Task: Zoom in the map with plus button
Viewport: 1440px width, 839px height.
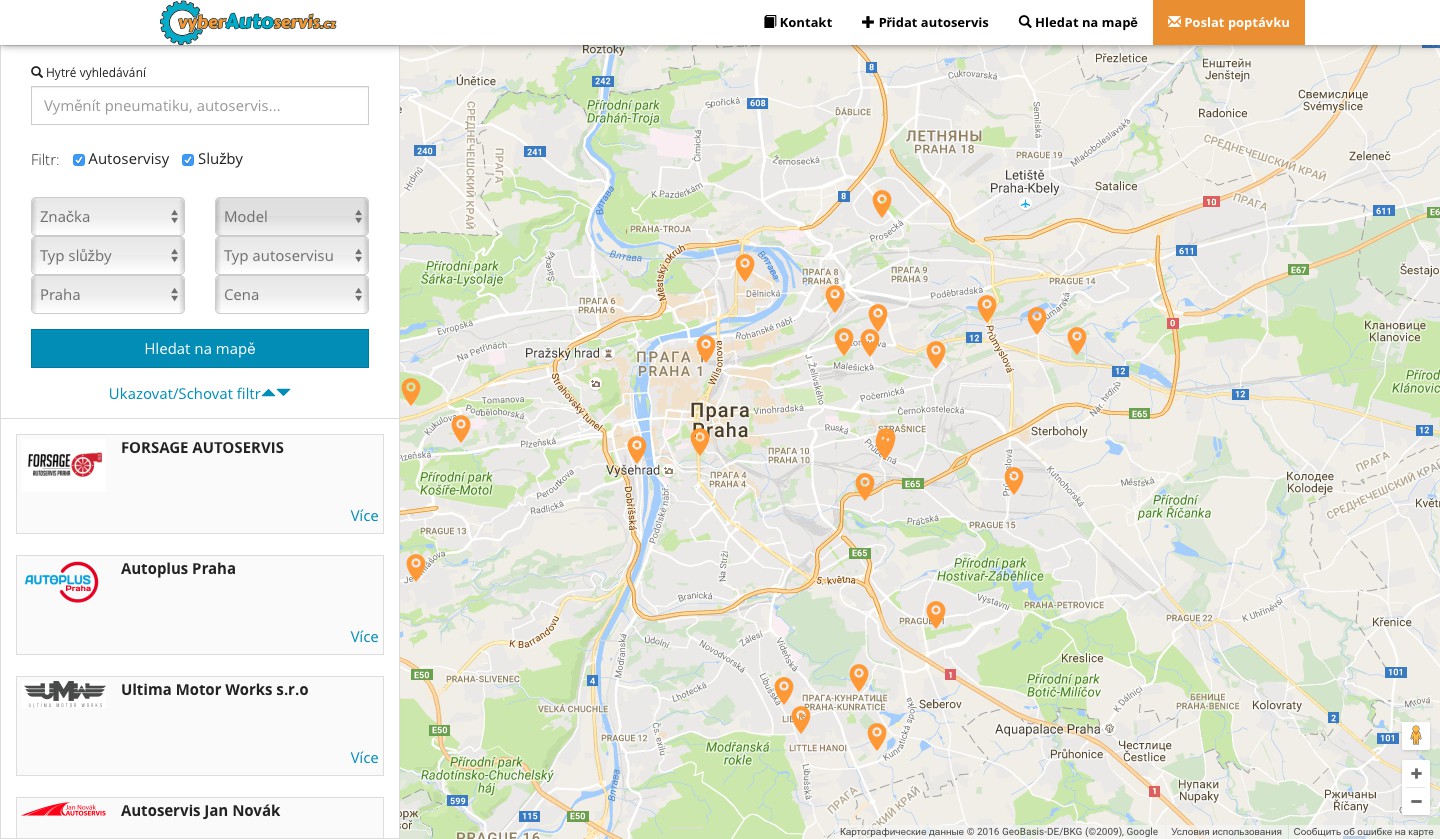Action: [x=1416, y=774]
